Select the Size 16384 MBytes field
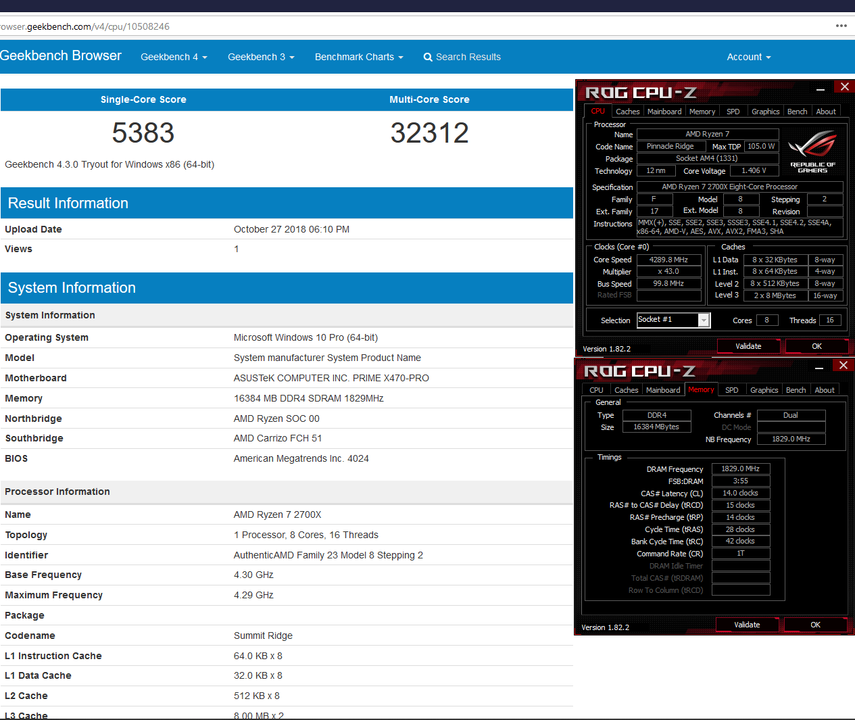Screen dimensions: 855x720 coord(657,427)
